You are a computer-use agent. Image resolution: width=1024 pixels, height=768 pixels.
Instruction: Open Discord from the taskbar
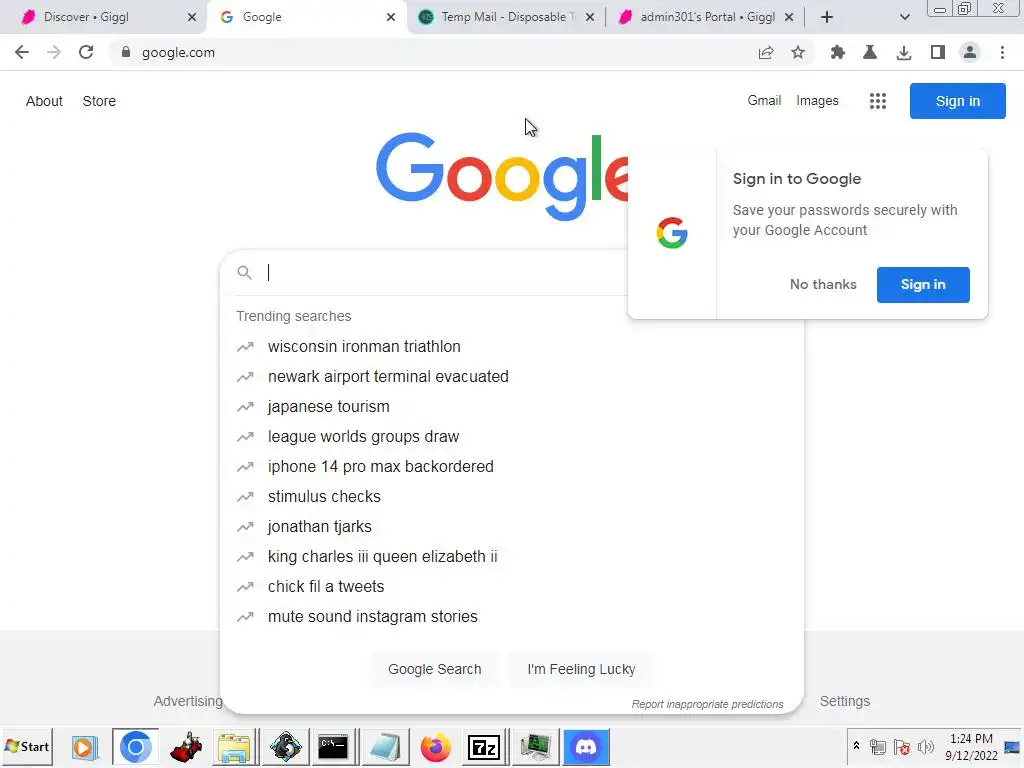click(x=586, y=746)
